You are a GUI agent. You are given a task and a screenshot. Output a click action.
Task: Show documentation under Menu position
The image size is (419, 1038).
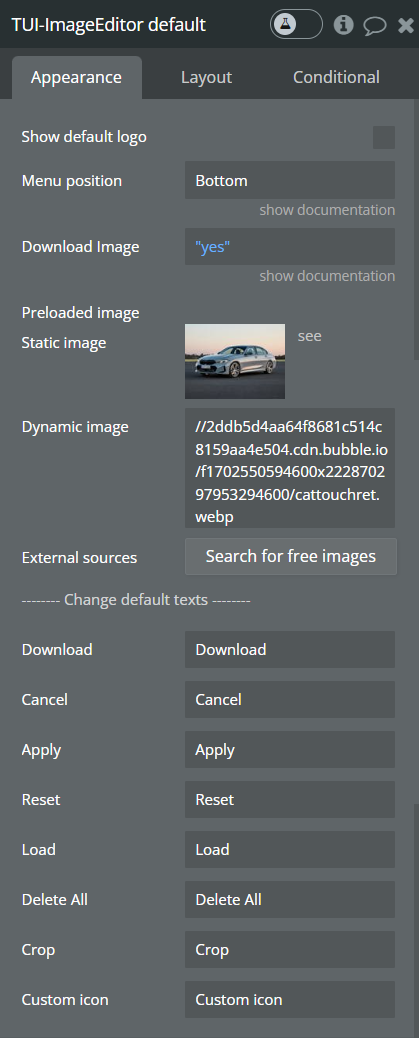(x=327, y=210)
